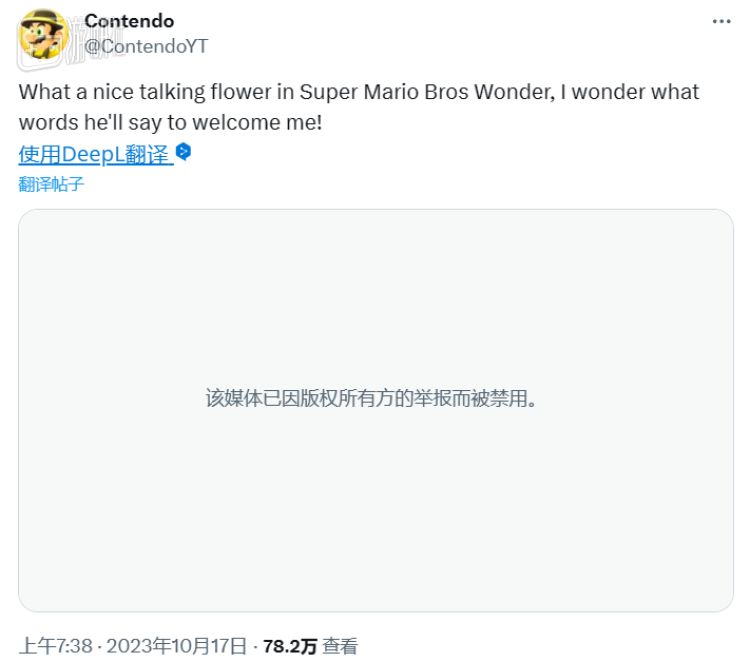Click the 查看 views label

(340, 646)
